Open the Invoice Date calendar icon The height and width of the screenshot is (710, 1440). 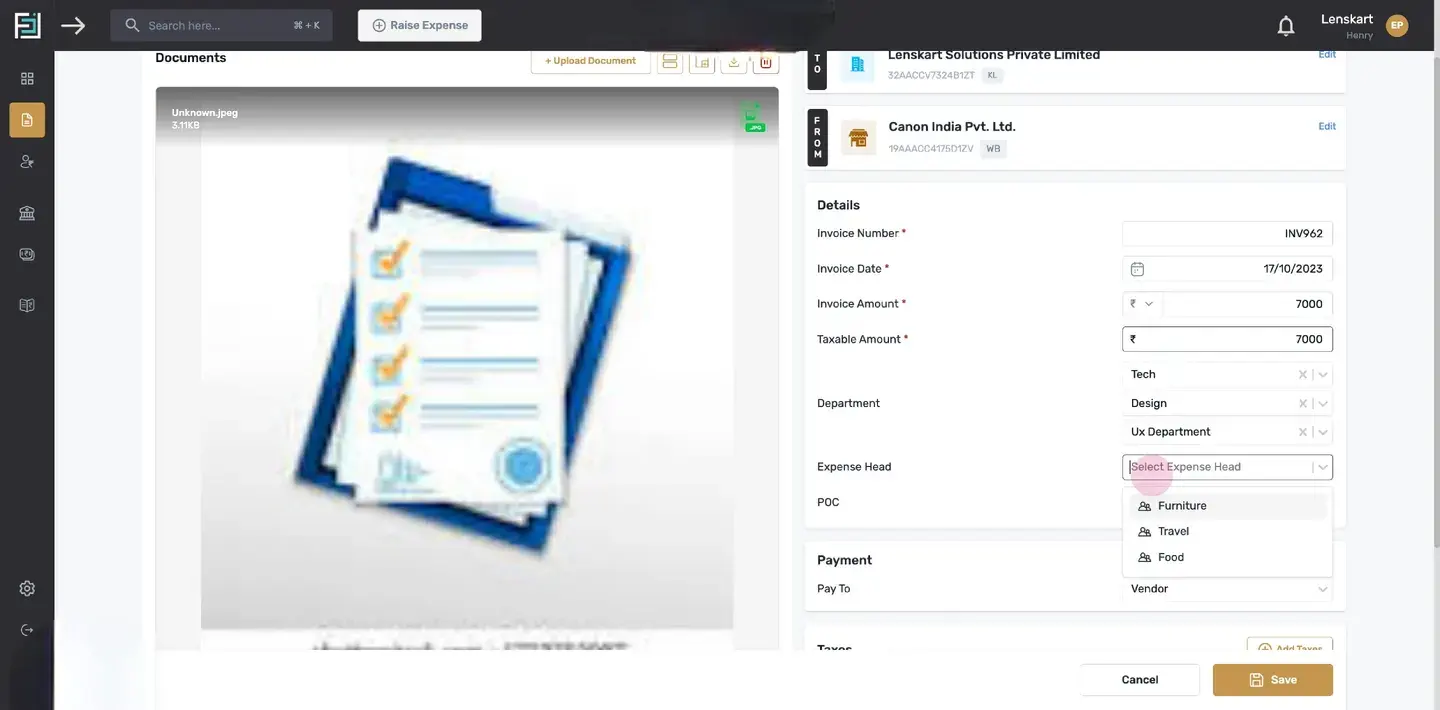click(1137, 269)
